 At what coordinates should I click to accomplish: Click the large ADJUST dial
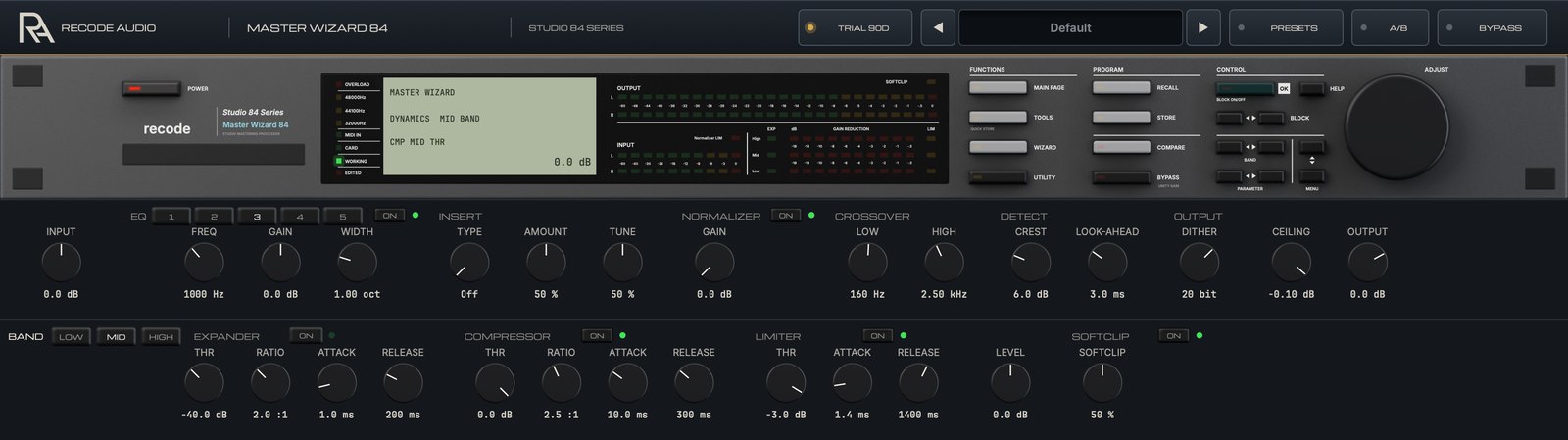pyautogui.click(x=1396, y=126)
